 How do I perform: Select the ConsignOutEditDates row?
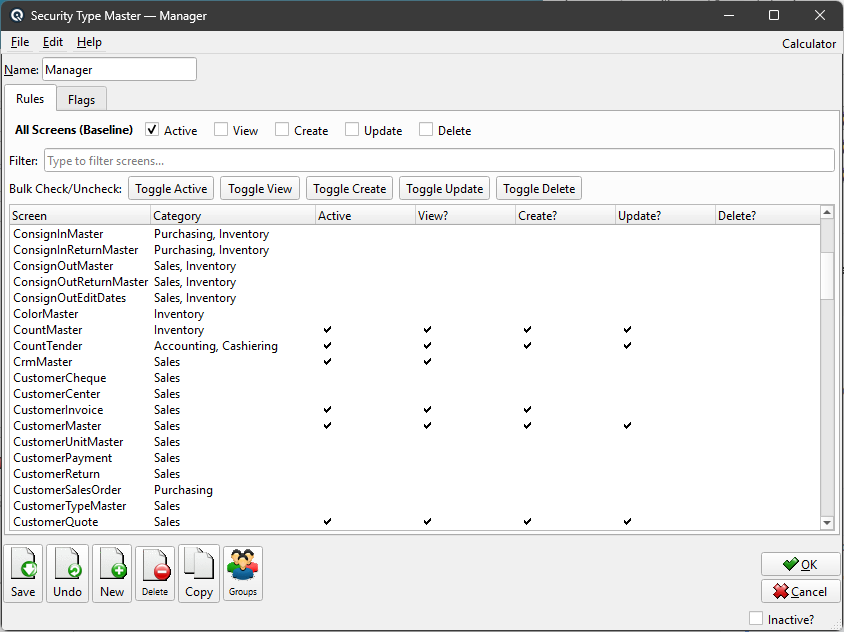tap(415, 298)
